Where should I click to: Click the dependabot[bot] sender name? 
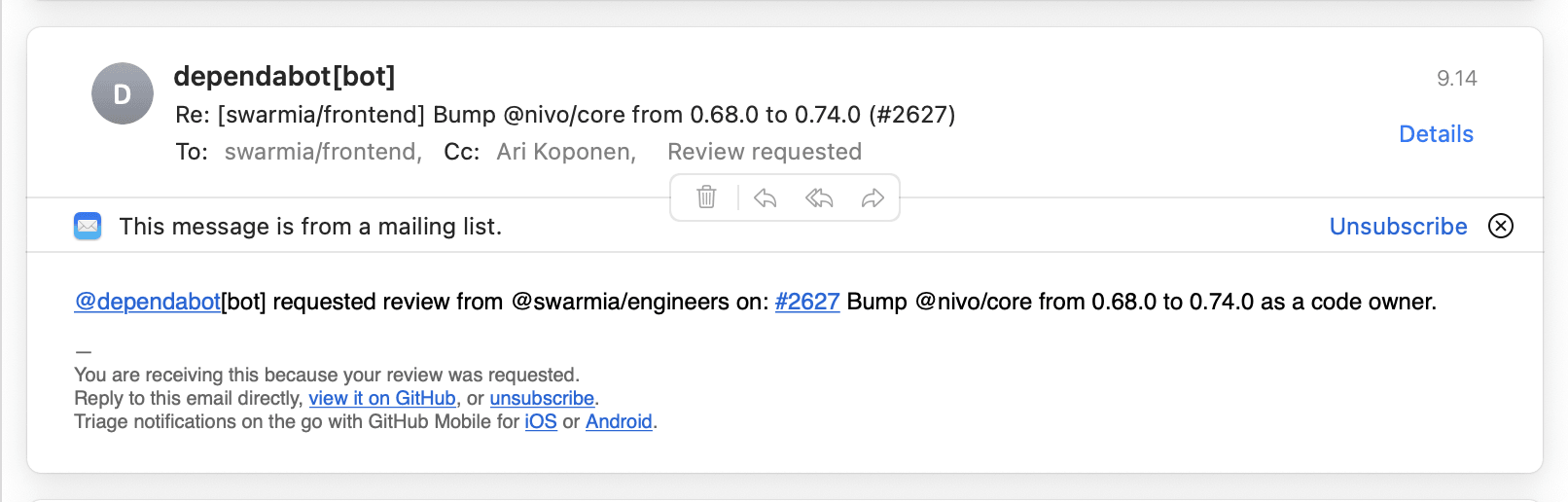tap(284, 76)
